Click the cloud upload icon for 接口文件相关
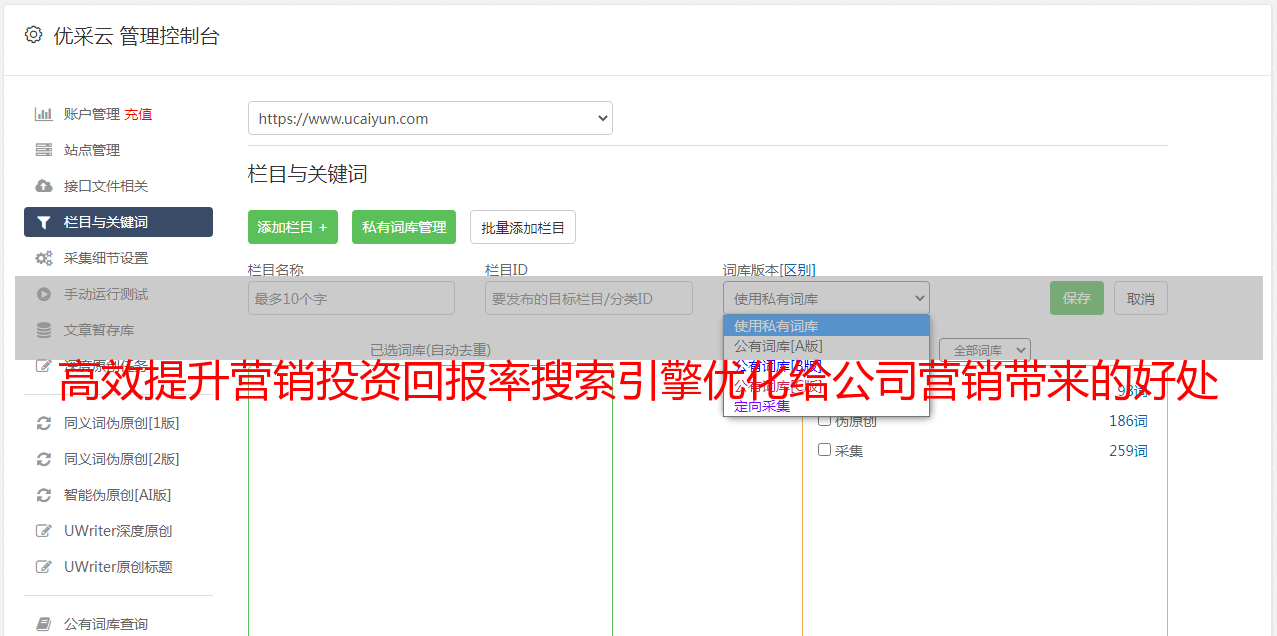This screenshot has width=1277, height=636. (x=44, y=186)
